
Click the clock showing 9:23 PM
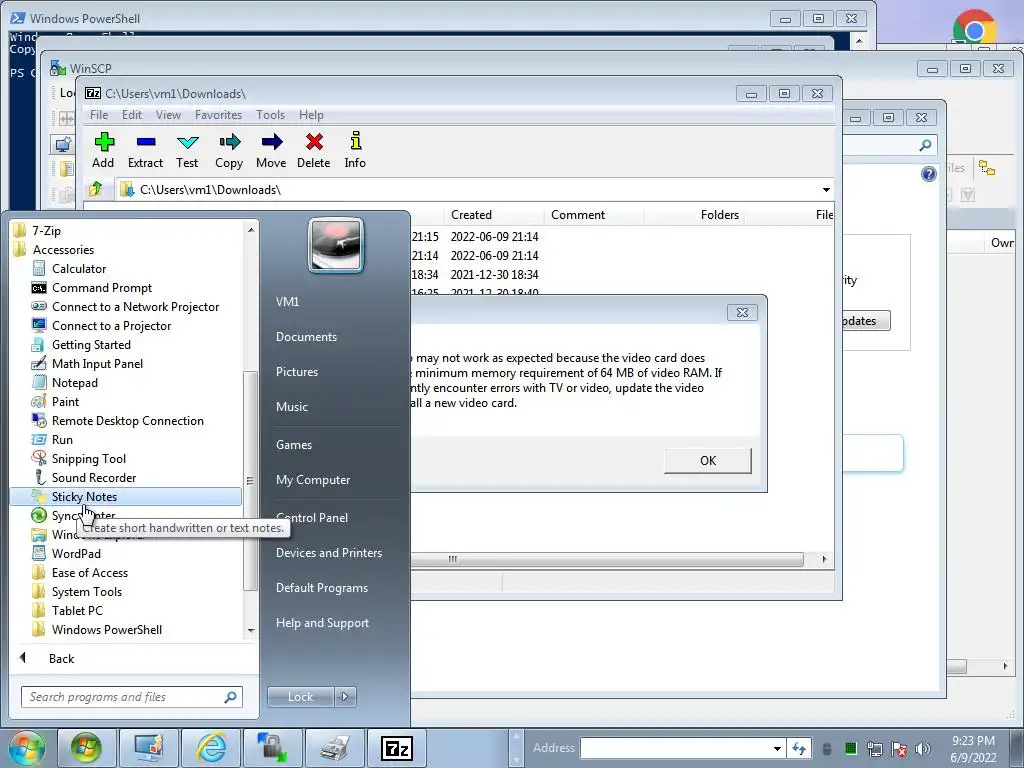coord(973,741)
